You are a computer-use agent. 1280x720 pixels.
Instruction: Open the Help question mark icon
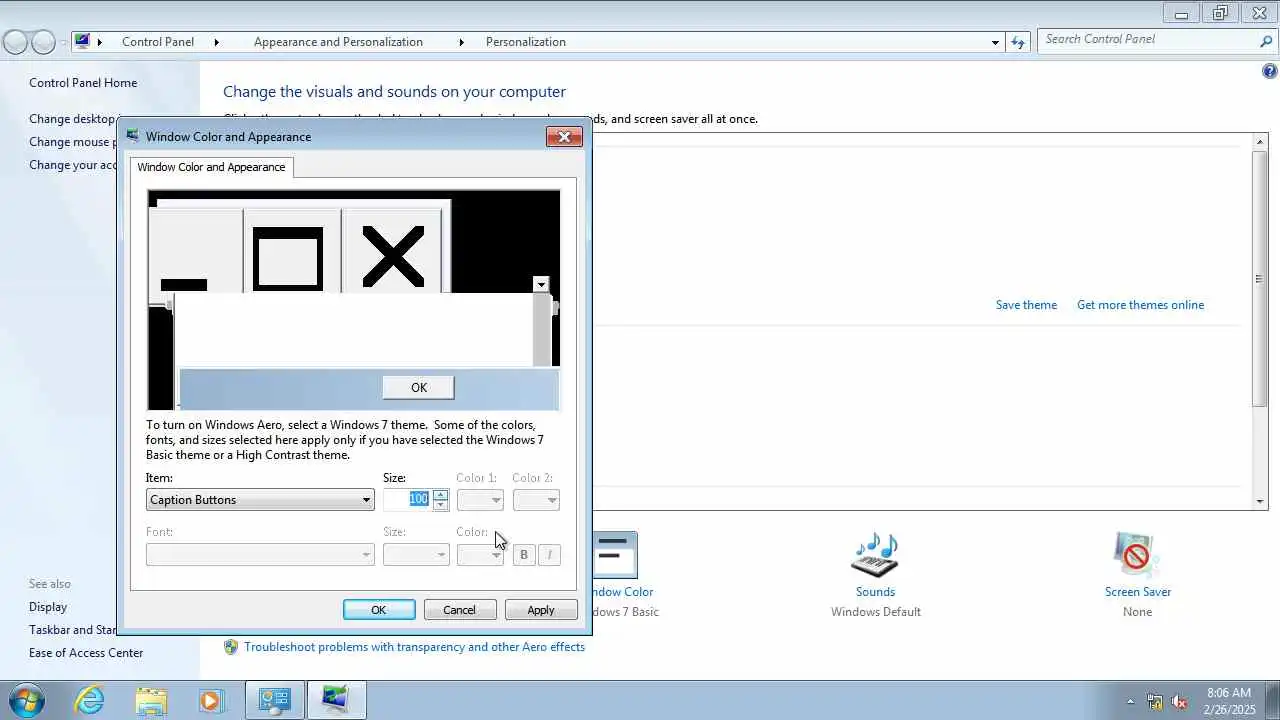pos(1270,71)
